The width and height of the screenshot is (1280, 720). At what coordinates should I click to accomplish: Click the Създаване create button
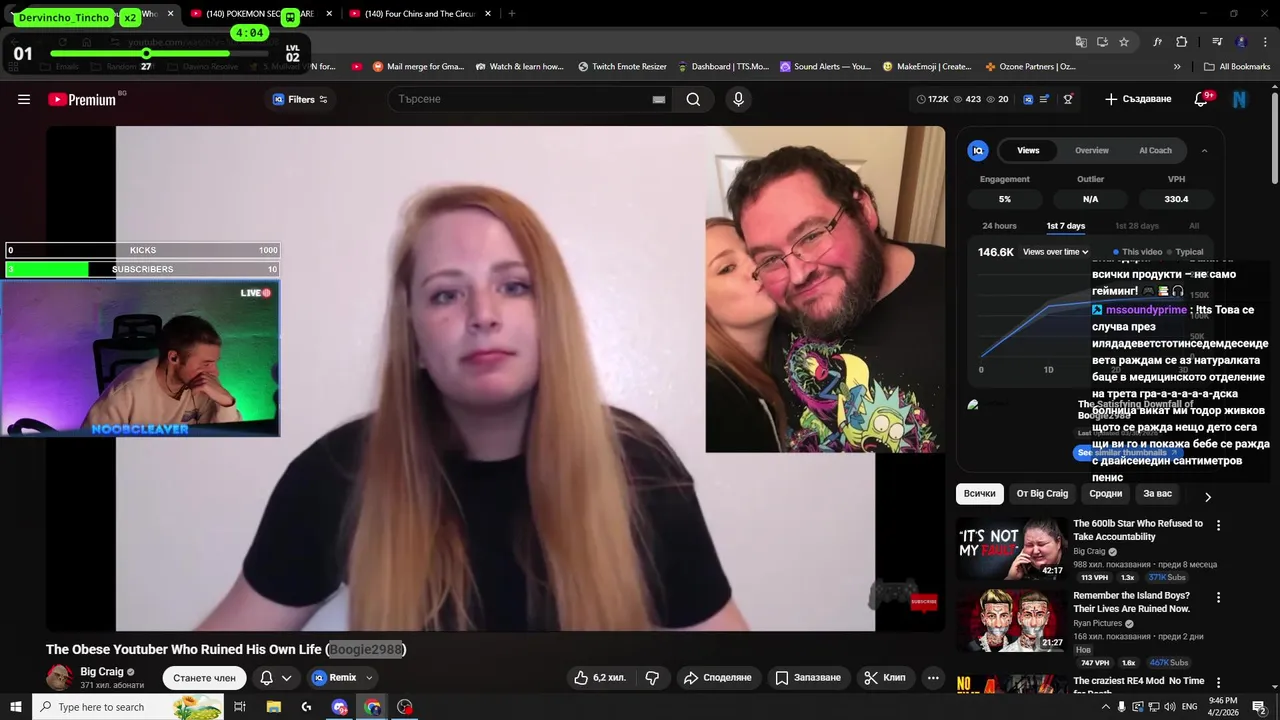1138,99
